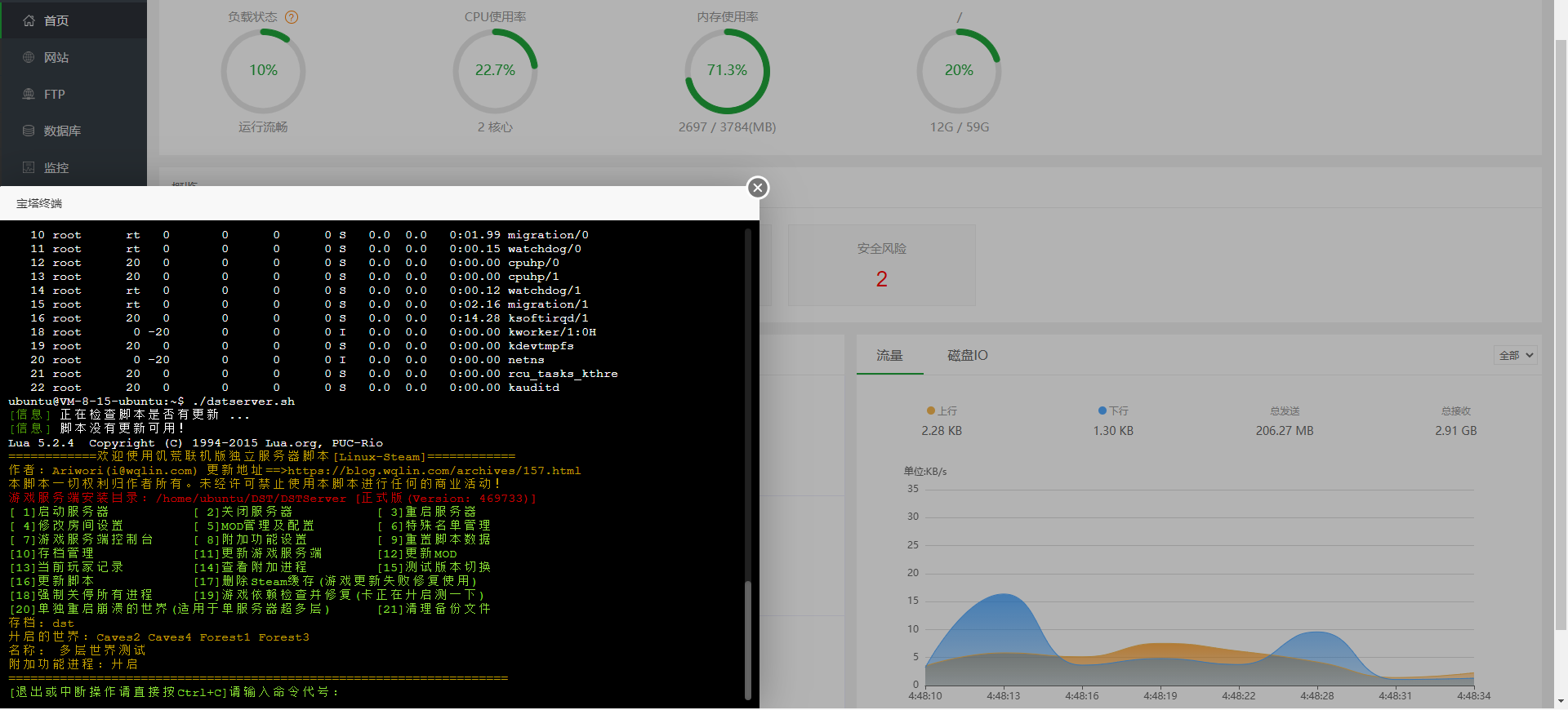Click the website globe icon
This screenshot has height=710, width=1568.
pyautogui.click(x=29, y=57)
